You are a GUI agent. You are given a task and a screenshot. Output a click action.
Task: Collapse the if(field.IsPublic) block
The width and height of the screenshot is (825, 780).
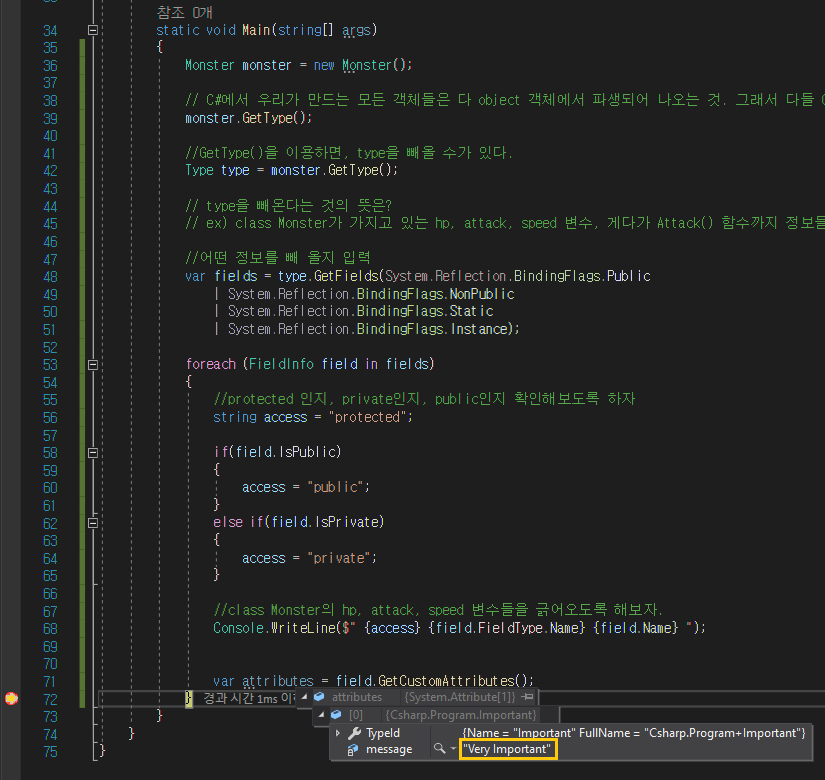tap(93, 453)
